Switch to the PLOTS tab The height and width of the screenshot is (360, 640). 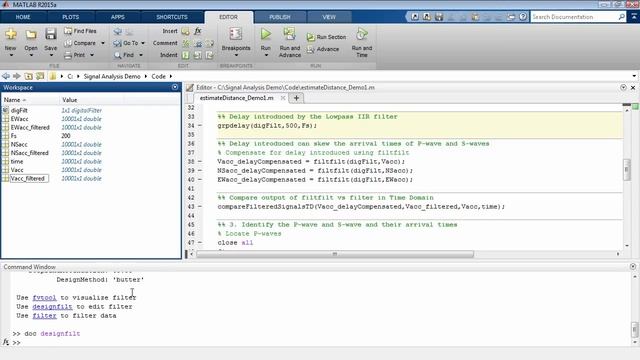pyautogui.click(x=71, y=17)
